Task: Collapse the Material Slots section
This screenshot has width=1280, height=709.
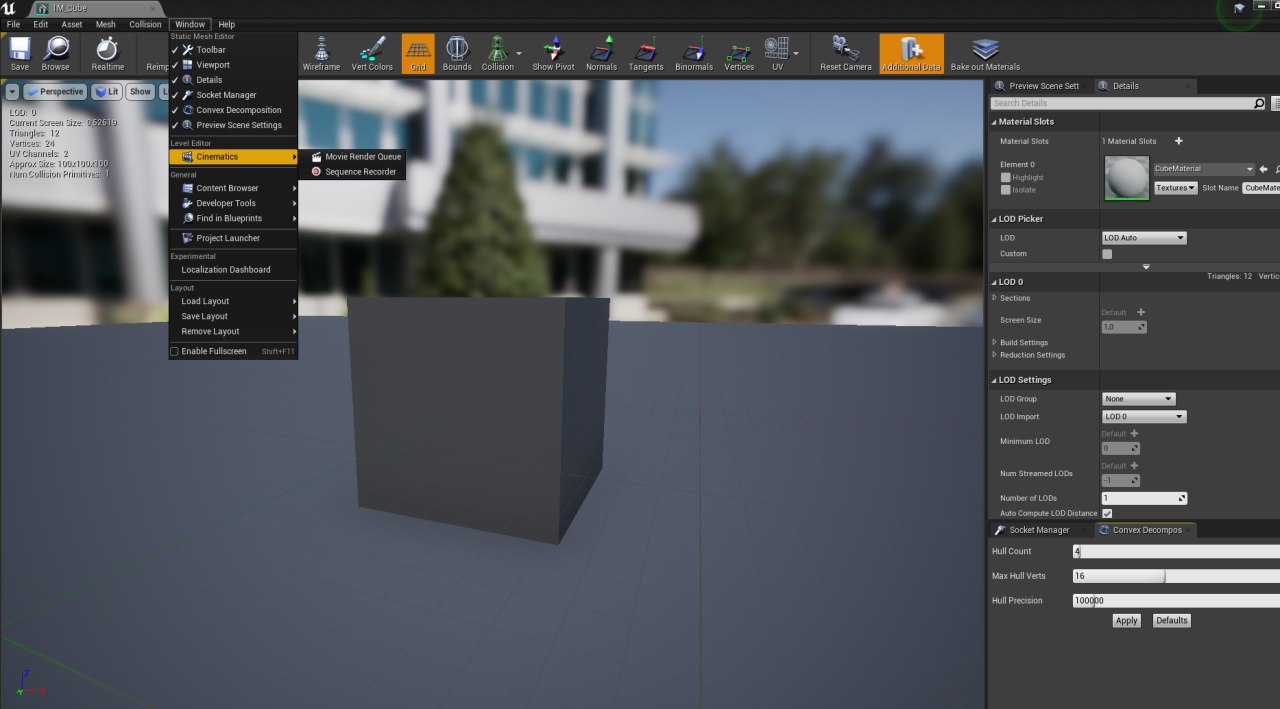Action: (x=994, y=122)
